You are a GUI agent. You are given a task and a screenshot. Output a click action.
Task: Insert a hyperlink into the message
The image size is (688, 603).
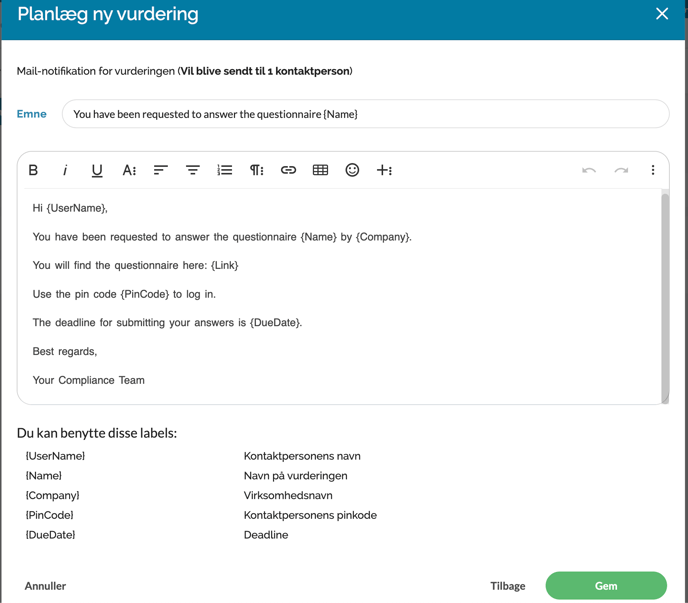(x=288, y=170)
